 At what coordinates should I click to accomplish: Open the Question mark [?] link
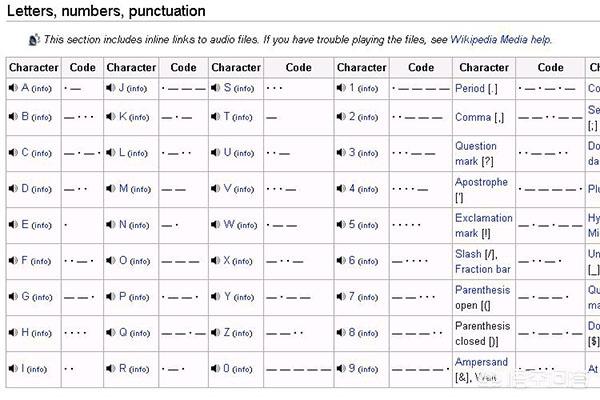tap(476, 153)
